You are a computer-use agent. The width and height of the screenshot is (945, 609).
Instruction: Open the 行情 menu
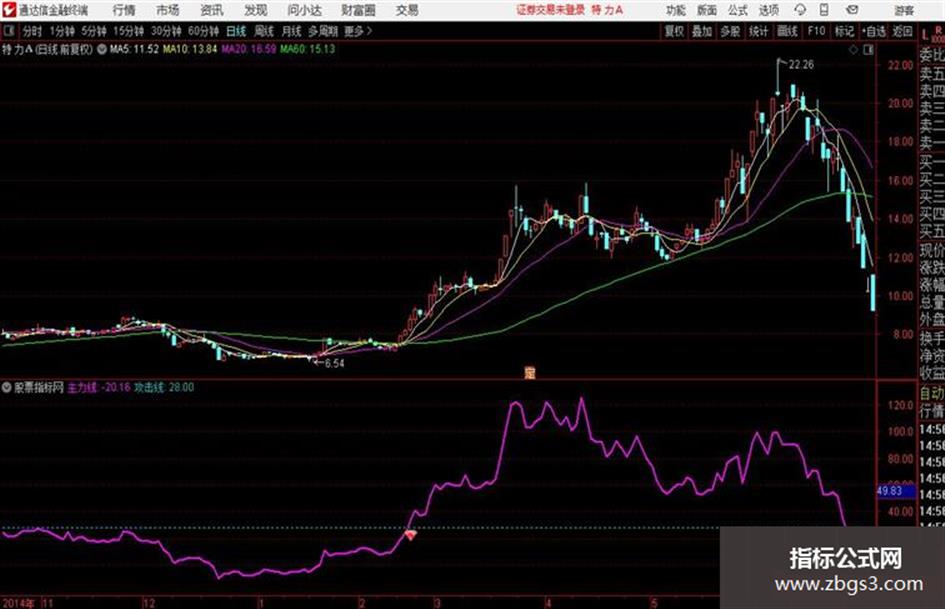(124, 10)
